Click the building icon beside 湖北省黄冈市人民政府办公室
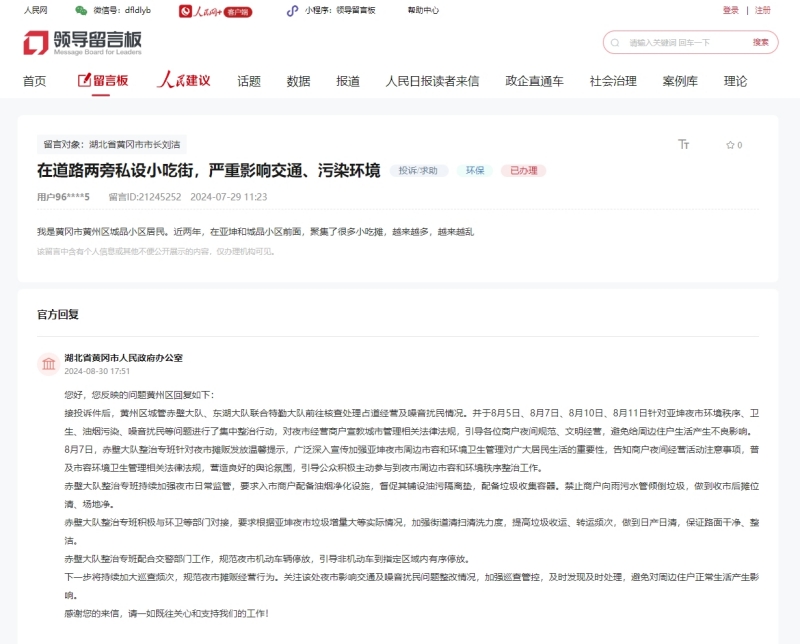This screenshot has height=644, width=800. tap(51, 364)
